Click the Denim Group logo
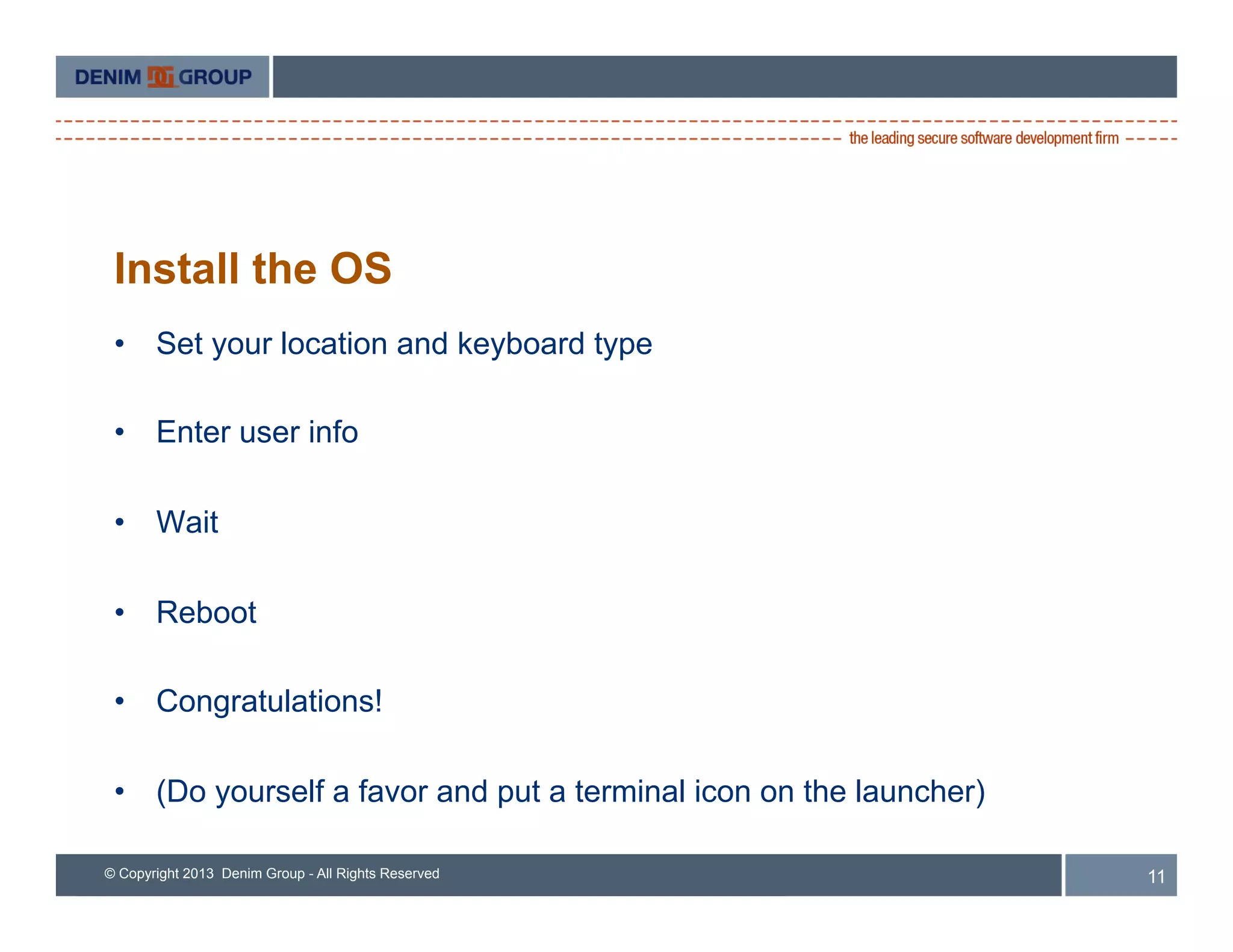The width and height of the screenshot is (1233, 952). tap(163, 77)
